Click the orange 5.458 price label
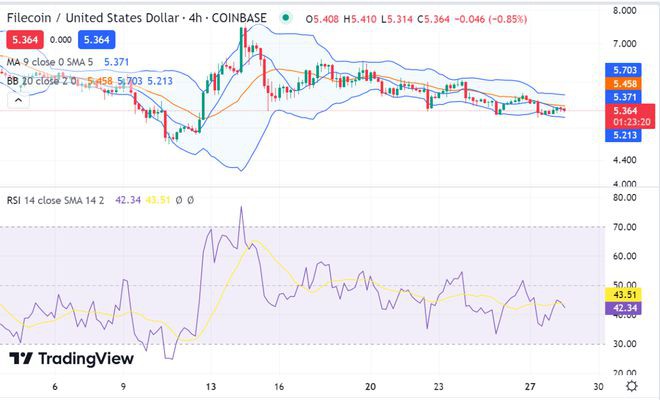Image resolution: width=660 pixels, height=400 pixels. click(x=627, y=84)
